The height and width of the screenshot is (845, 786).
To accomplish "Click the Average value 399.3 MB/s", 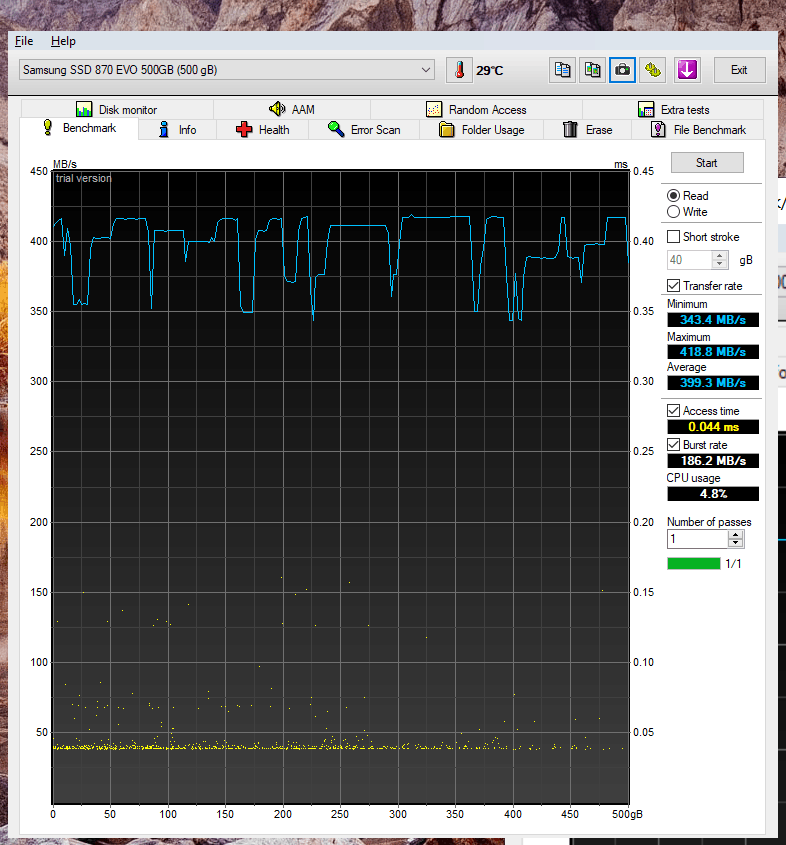I will [713, 383].
